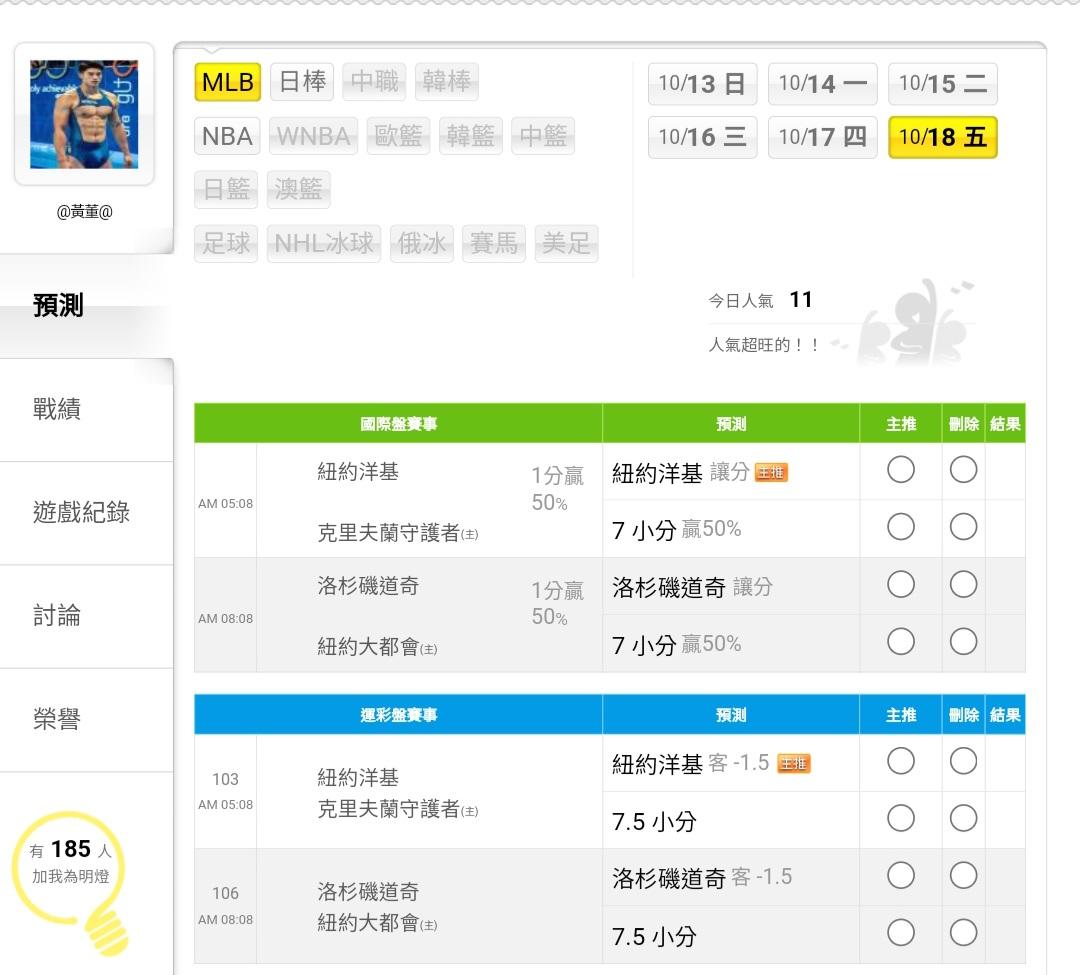This screenshot has height=975, width=1080.
Task: Pick the 10/13 日 date button
Action: click(x=703, y=83)
